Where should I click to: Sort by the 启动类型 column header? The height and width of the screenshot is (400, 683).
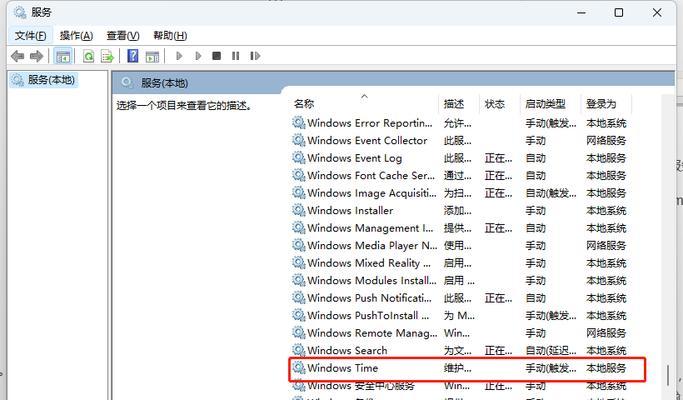coord(551,104)
